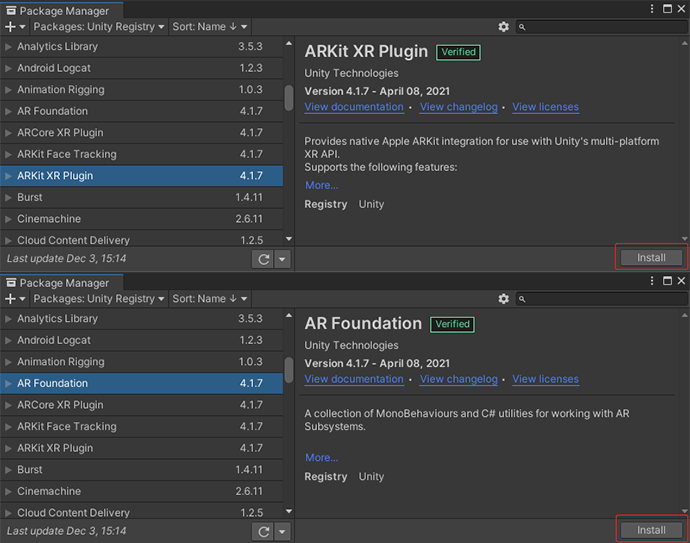The height and width of the screenshot is (543, 690).
Task: Select the Package Manager tab in the bottom window
Action: coord(62,283)
